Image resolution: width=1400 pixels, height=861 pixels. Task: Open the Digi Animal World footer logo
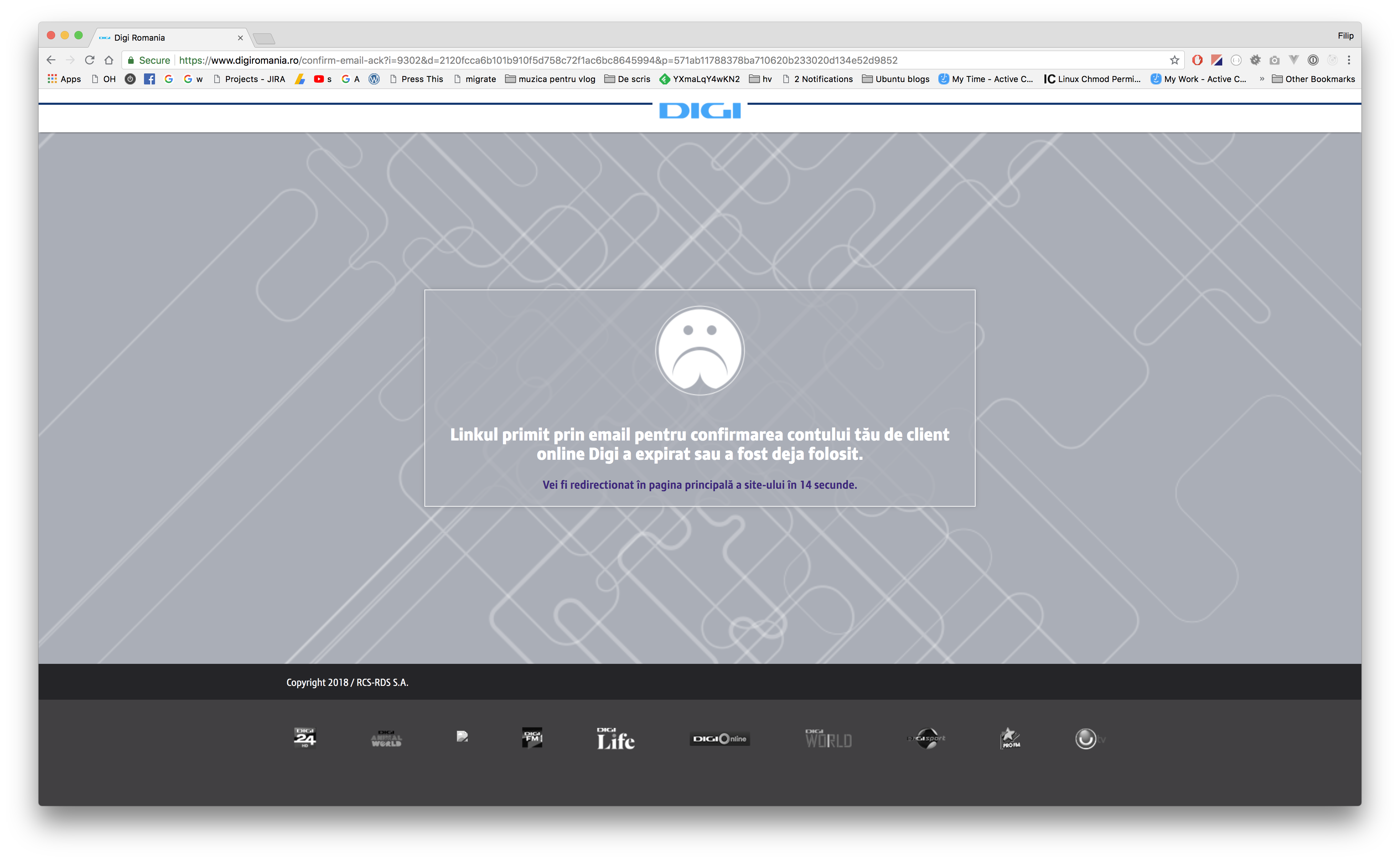[386, 739]
